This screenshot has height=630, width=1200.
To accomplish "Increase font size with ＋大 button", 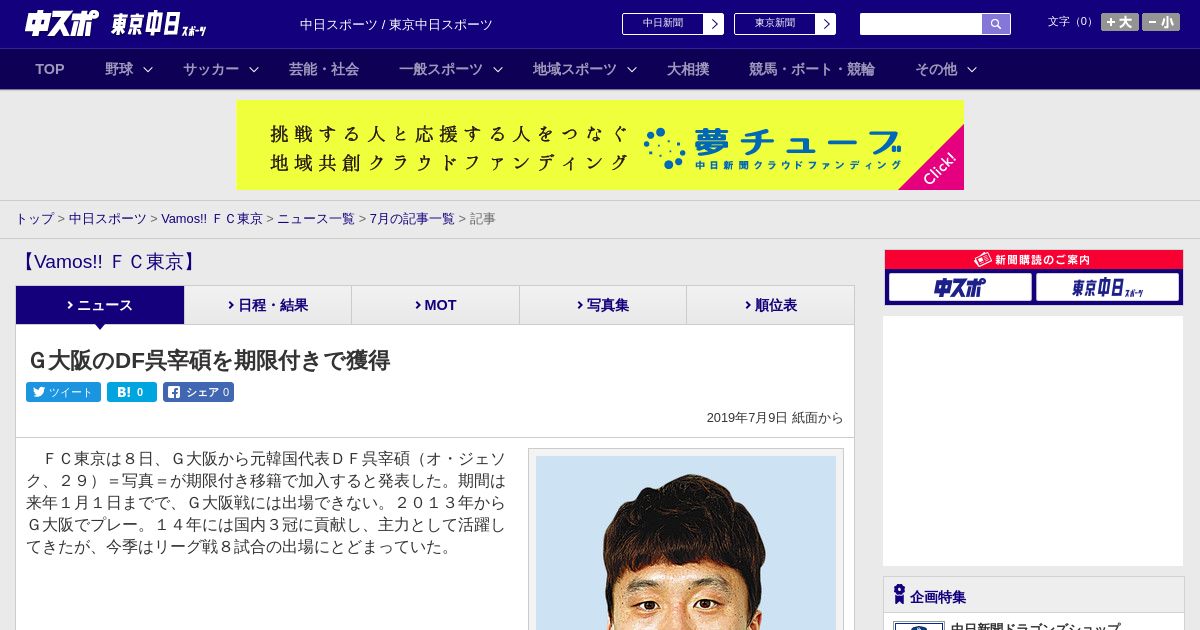I will (1120, 22).
